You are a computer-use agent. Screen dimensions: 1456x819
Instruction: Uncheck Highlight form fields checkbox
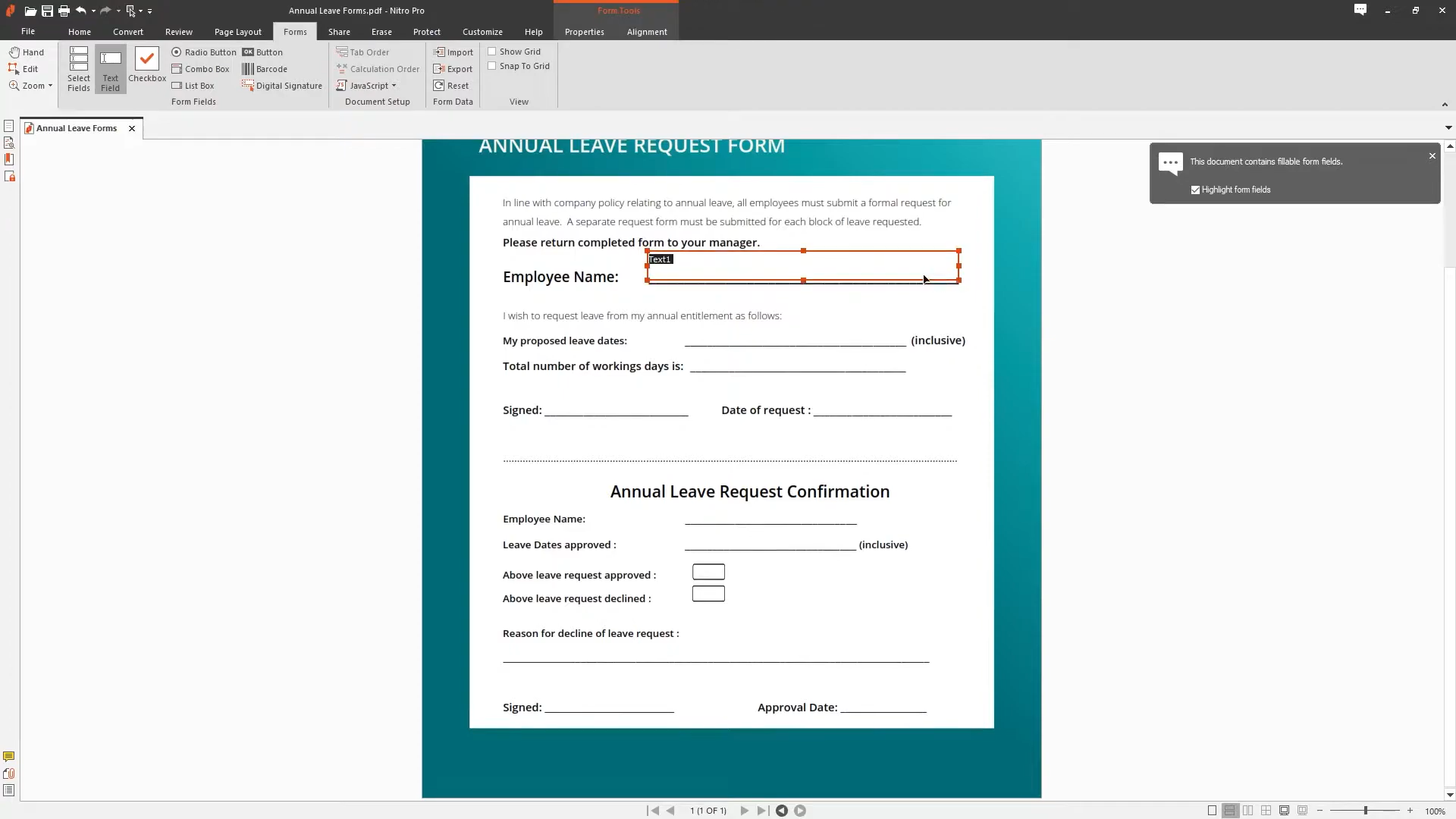(1196, 190)
